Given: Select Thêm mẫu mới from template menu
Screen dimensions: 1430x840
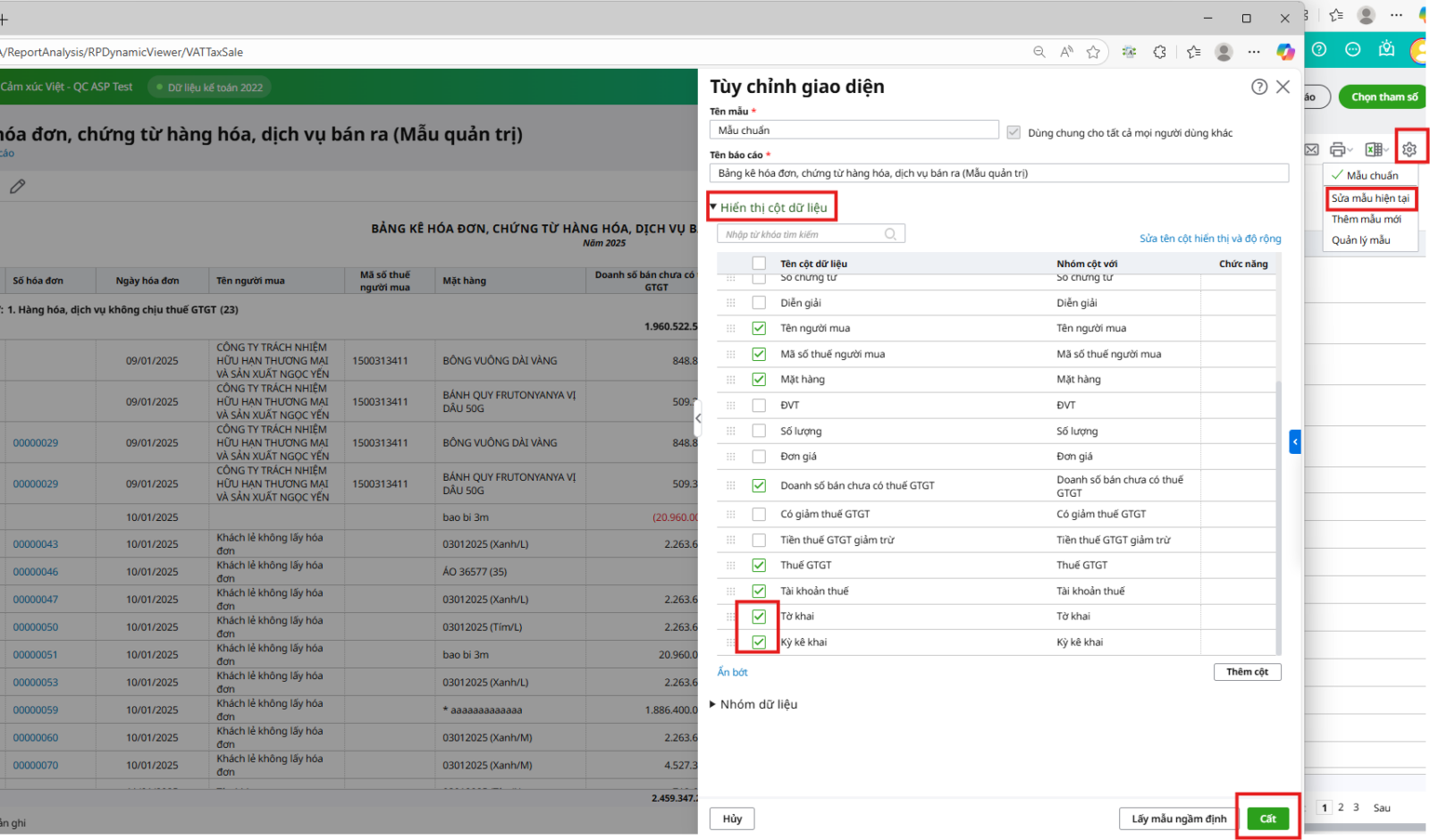Looking at the screenshot, I should click(x=1366, y=219).
